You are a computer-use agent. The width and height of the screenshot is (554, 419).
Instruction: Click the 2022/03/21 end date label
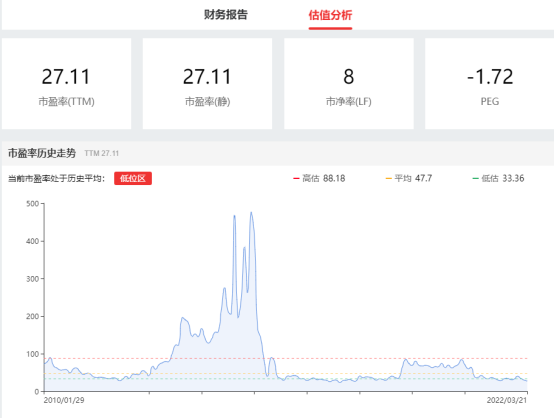507,400
